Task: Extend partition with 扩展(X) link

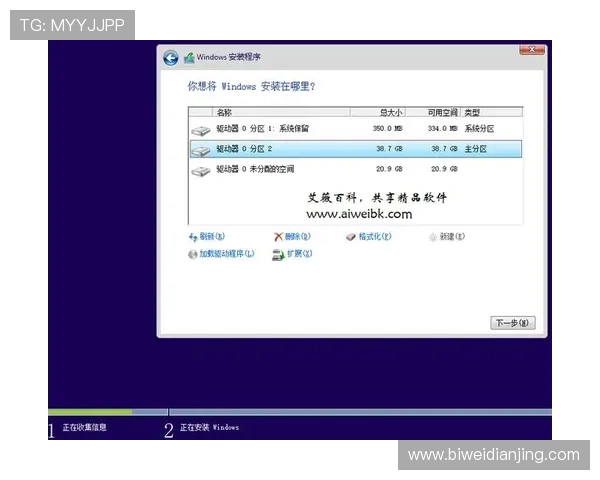Action: pos(300,253)
